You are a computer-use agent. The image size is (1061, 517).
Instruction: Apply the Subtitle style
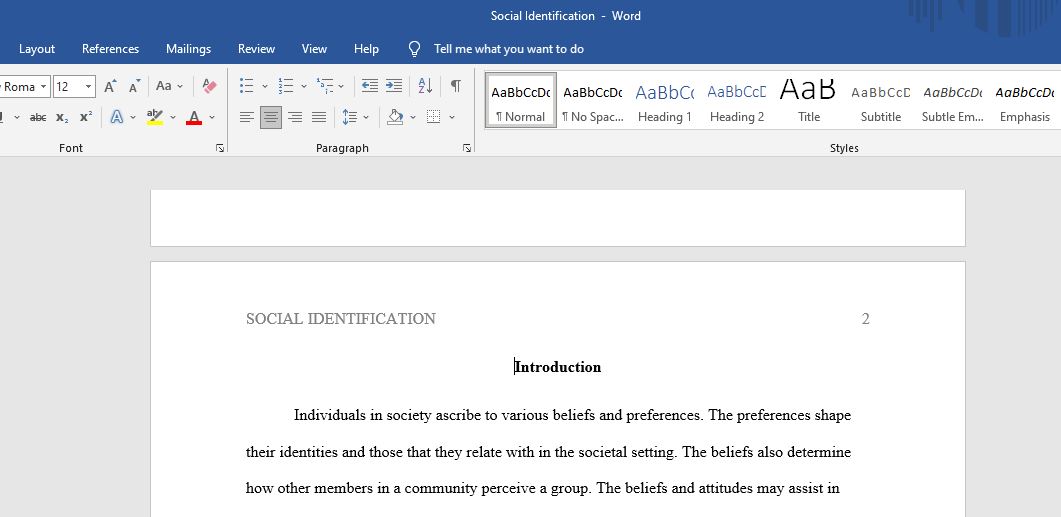pyautogui.click(x=881, y=101)
